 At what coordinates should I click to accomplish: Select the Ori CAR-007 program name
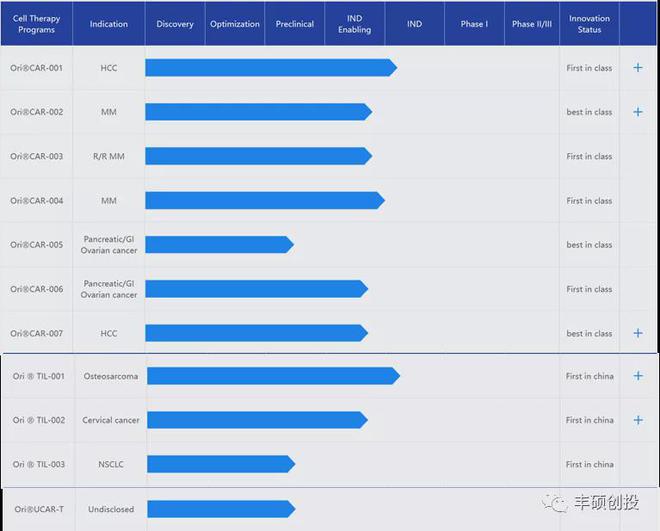(x=37, y=333)
